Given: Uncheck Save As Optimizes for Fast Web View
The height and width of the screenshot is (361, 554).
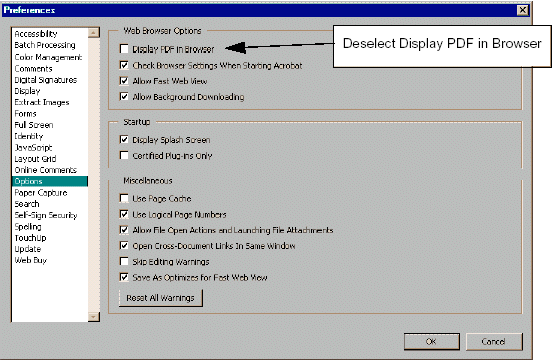Looking at the screenshot, I should pyautogui.click(x=124, y=277).
